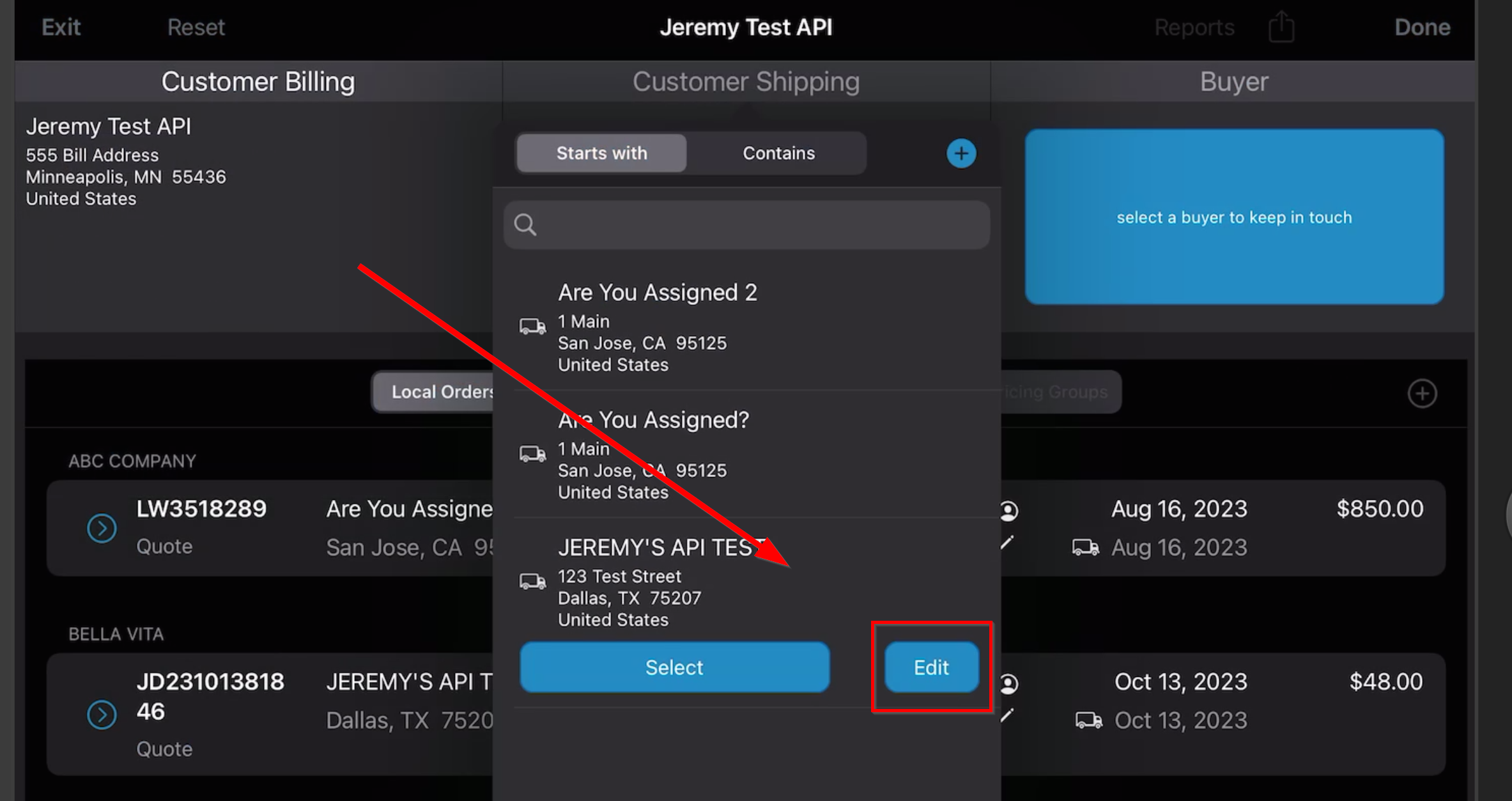The image size is (1512, 801).
Task: Switch to the Buyer tab
Action: (x=1233, y=81)
